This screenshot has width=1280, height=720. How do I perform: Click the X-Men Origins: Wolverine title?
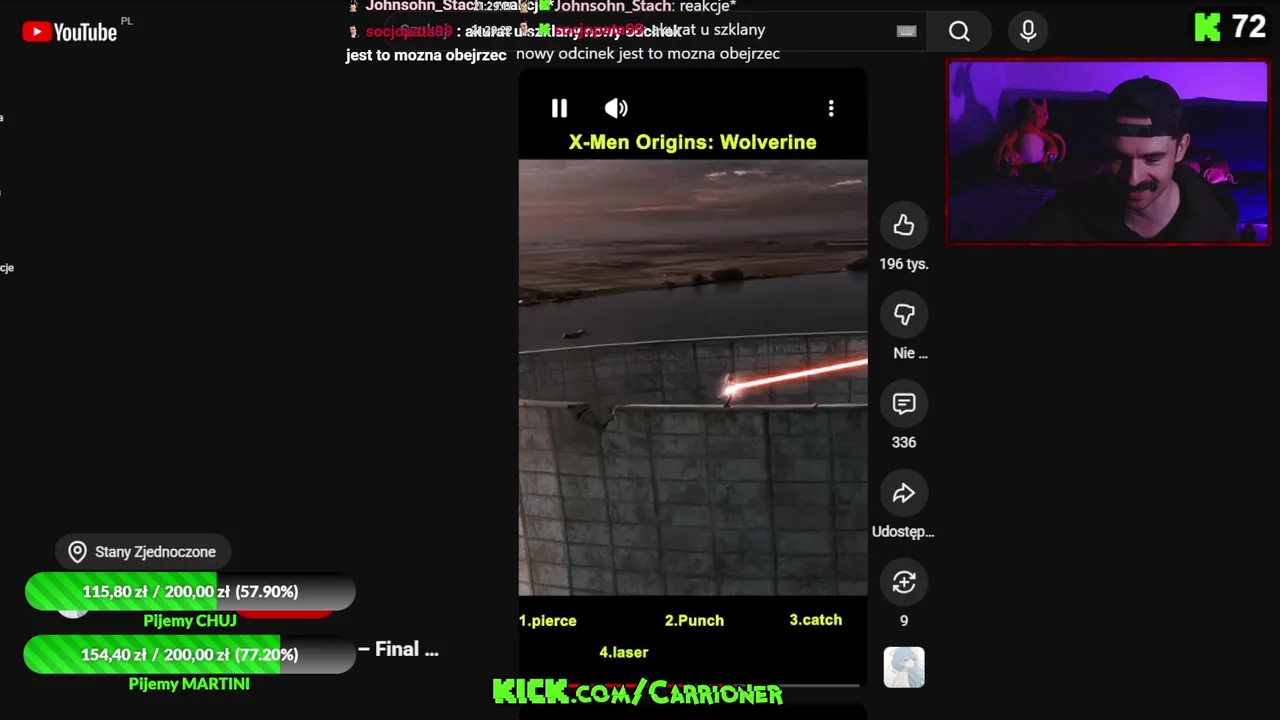click(x=693, y=142)
